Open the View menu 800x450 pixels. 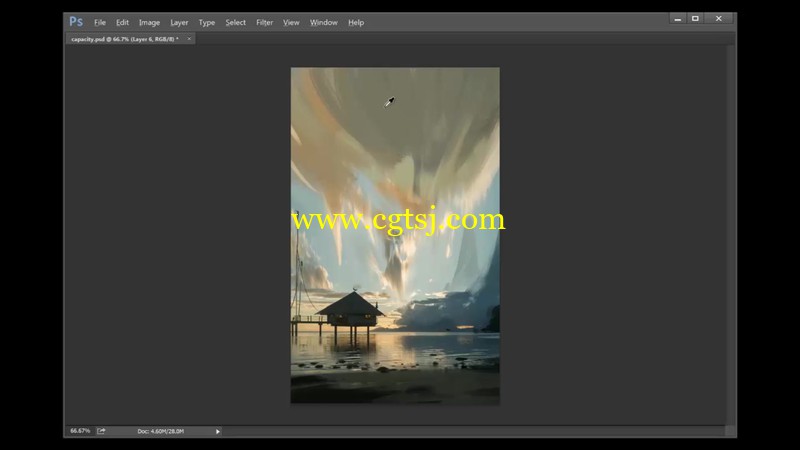pos(291,22)
